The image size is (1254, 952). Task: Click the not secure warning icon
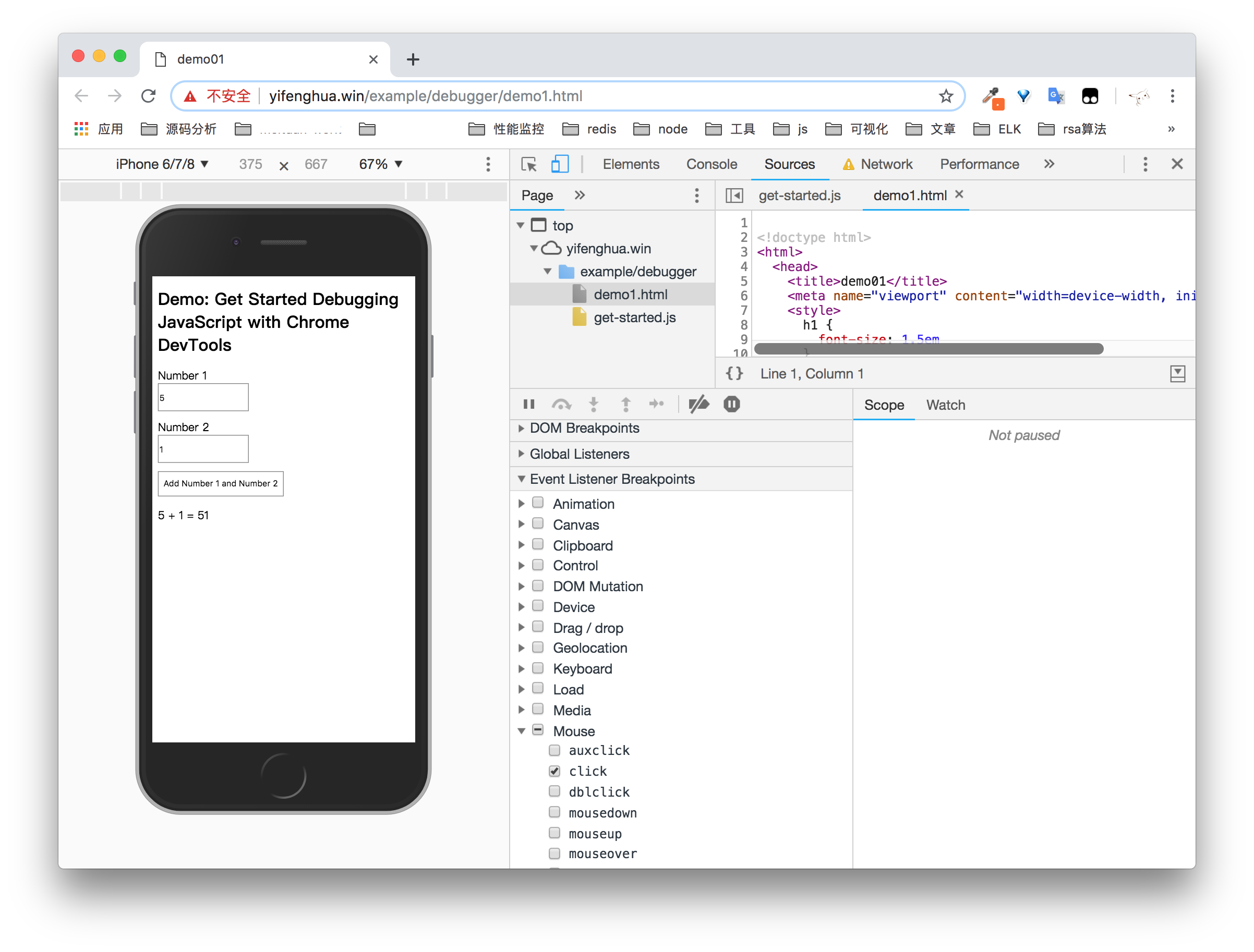click(x=190, y=96)
